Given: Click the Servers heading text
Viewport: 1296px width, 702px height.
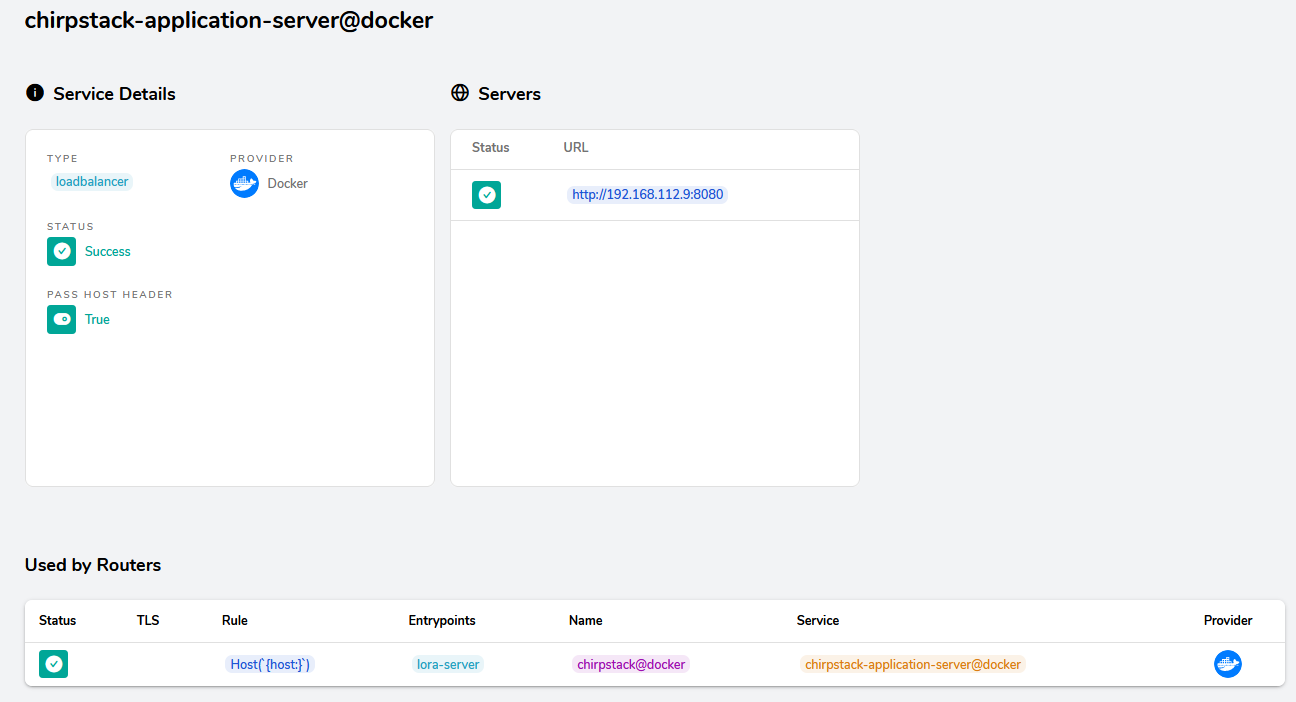Looking at the screenshot, I should coord(510,94).
